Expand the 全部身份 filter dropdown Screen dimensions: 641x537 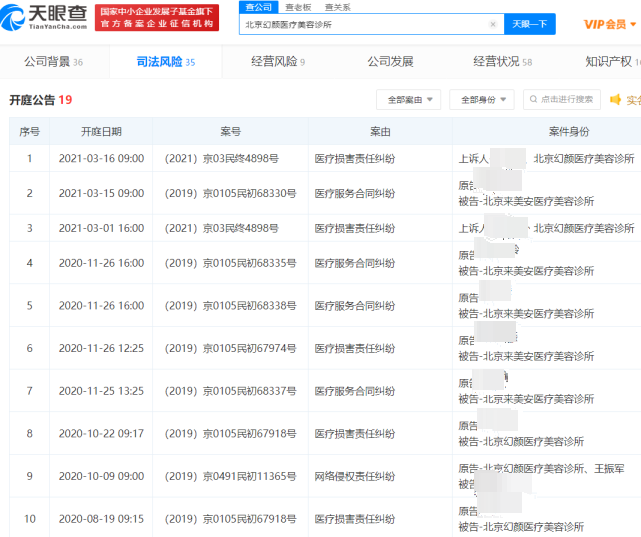(481, 100)
